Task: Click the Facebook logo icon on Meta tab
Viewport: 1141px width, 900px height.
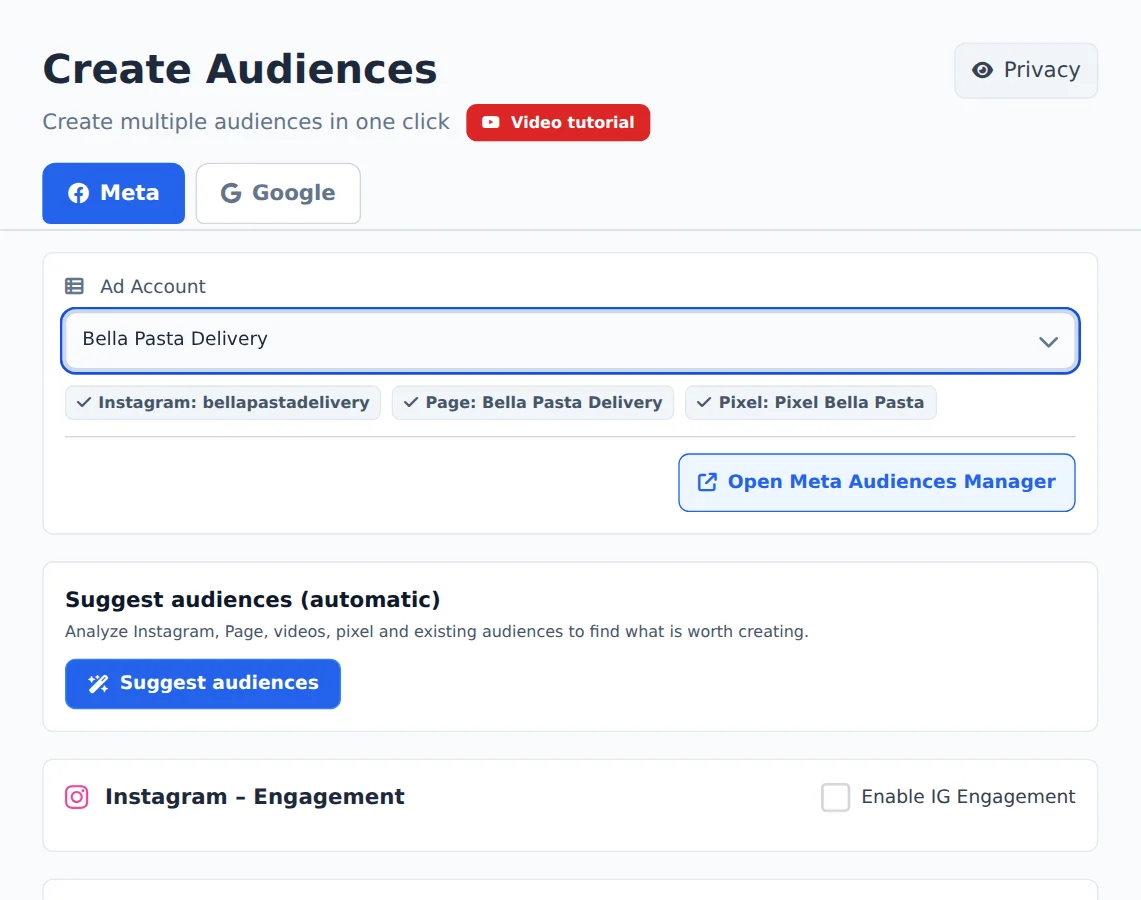Action: coord(79,193)
